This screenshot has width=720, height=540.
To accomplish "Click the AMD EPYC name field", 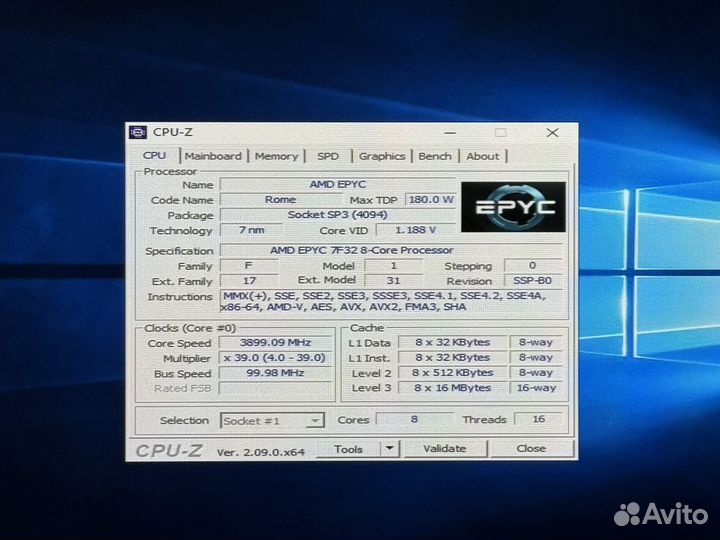I will [338, 185].
